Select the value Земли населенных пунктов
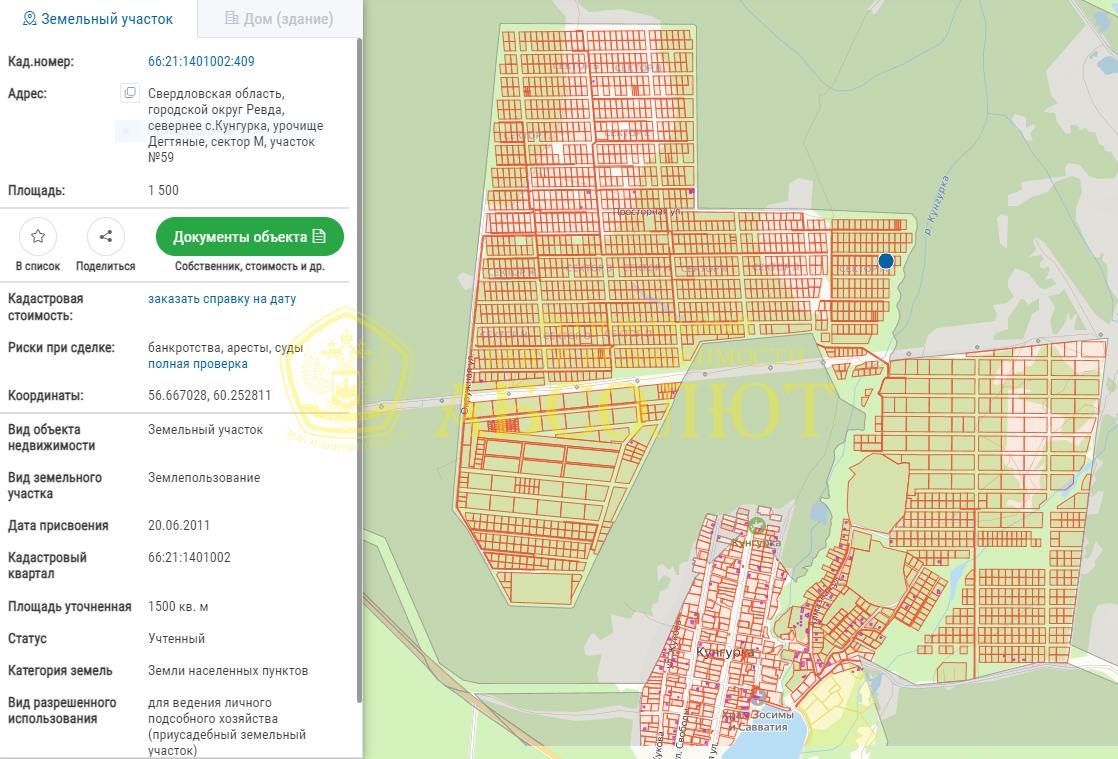 click(228, 671)
